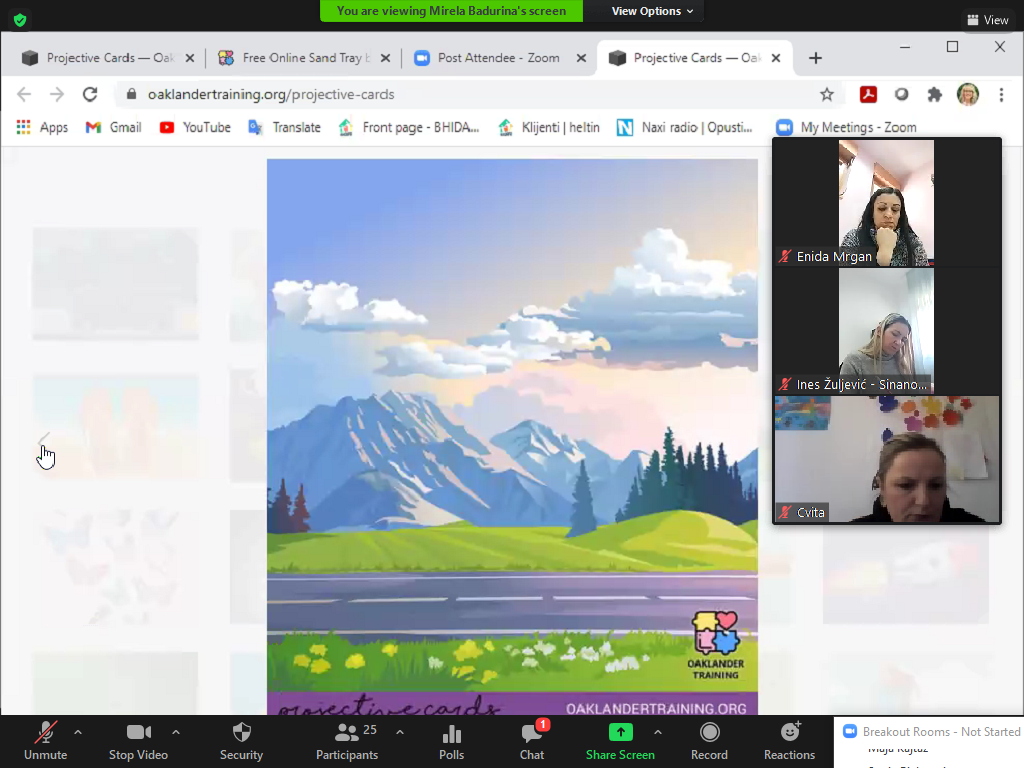This screenshot has height=768, width=1024.
Task: Expand audio options arrow beside Unmute
Action: (x=78, y=731)
